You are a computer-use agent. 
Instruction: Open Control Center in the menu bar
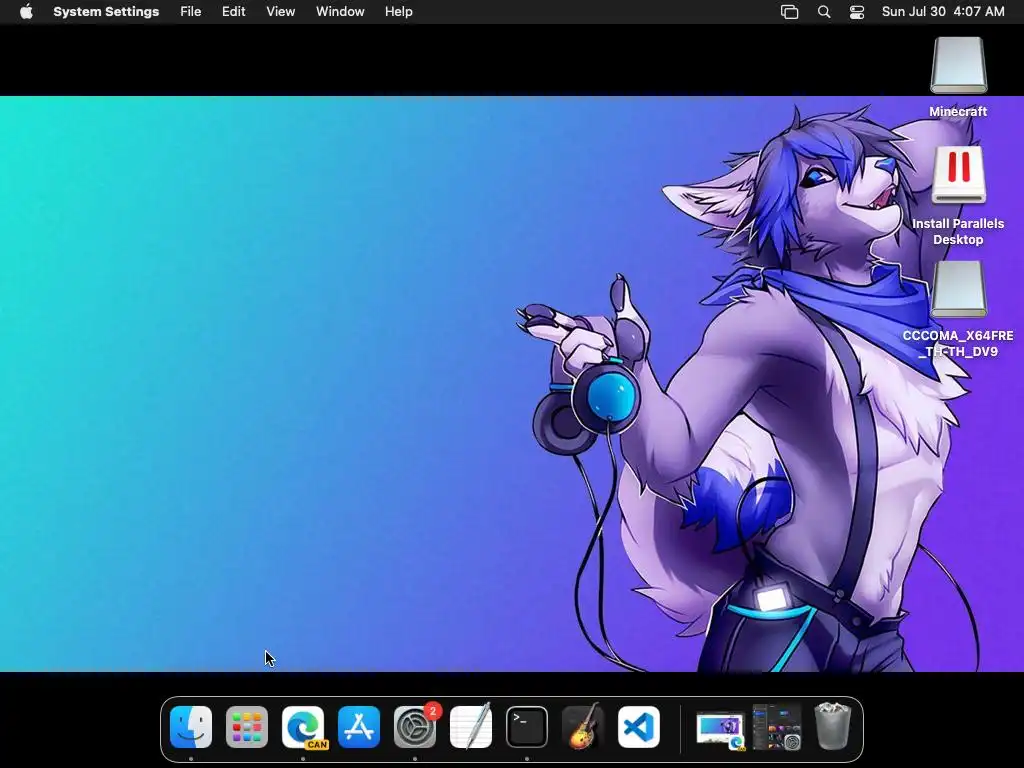point(857,12)
